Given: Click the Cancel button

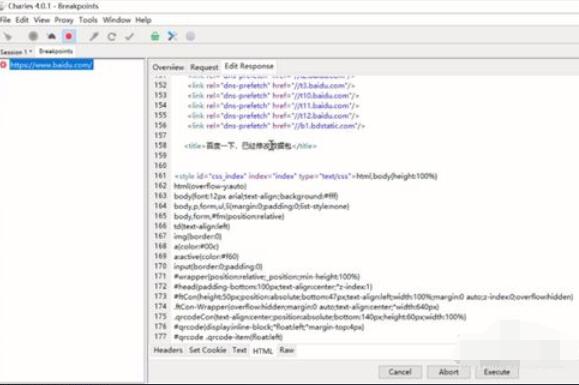Looking at the screenshot, I should pyautogui.click(x=400, y=372).
